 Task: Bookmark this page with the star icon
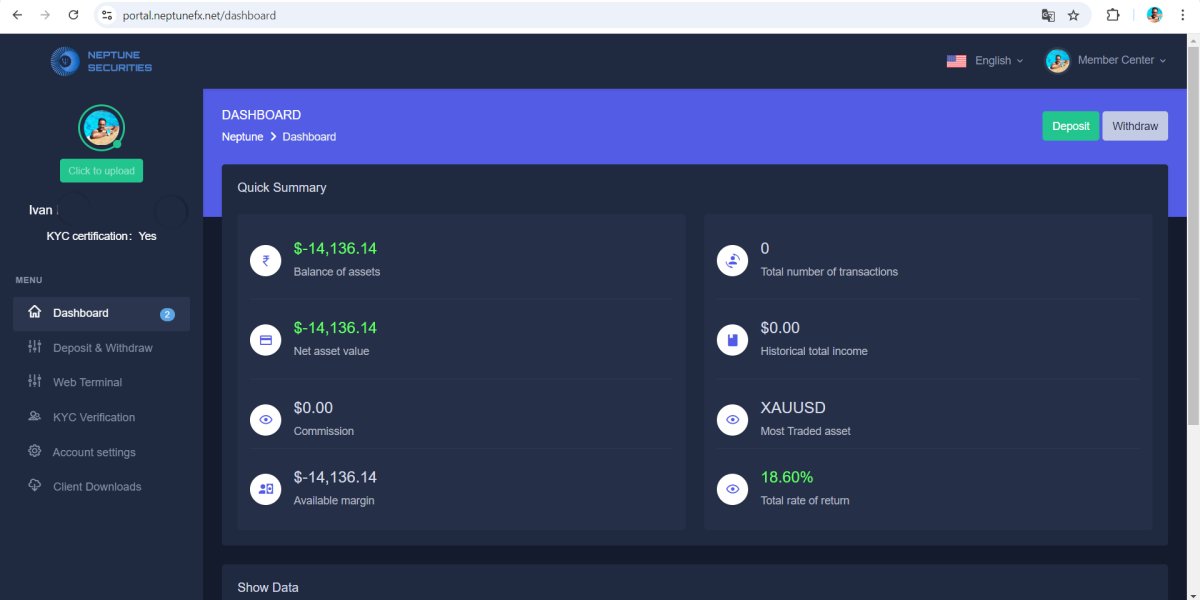pos(1074,15)
